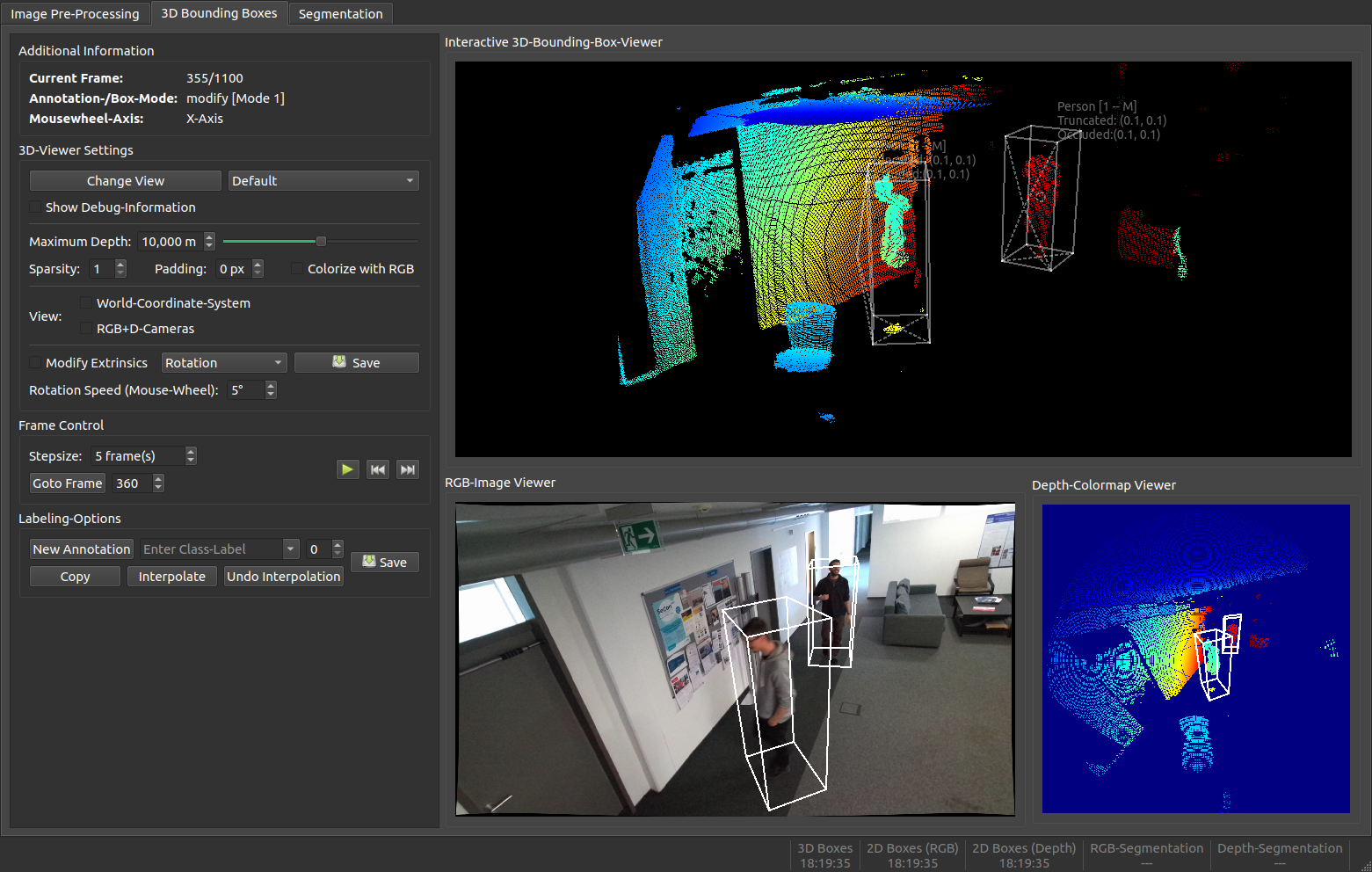Enable Colorize with RGB checkbox
1372x872 pixels.
click(x=297, y=269)
